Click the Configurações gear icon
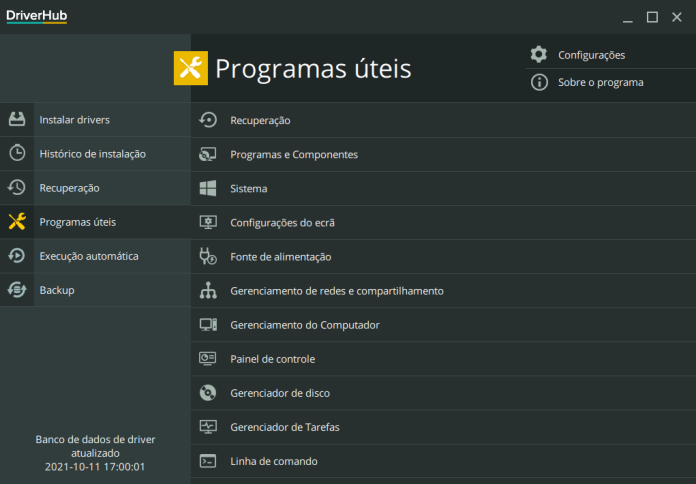Image resolution: width=696 pixels, height=484 pixels. pos(539,54)
